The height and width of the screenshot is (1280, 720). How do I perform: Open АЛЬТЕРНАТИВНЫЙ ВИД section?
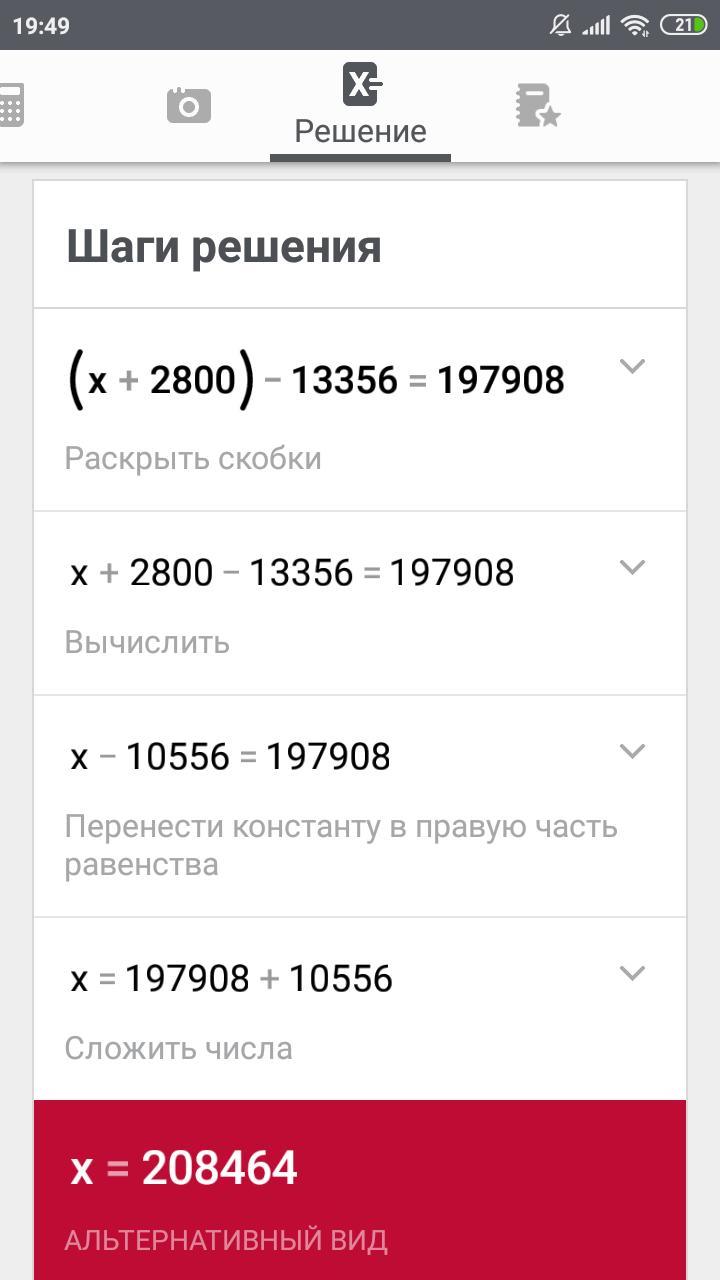(226, 1241)
